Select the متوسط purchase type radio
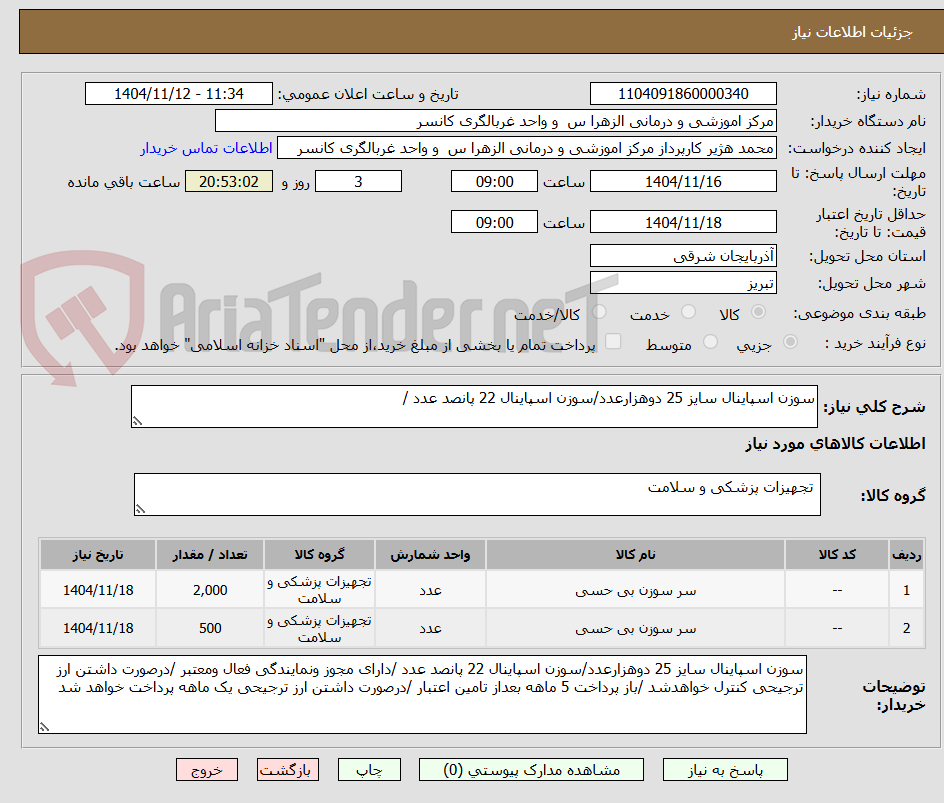Image resolution: width=944 pixels, height=803 pixels. pos(710,342)
